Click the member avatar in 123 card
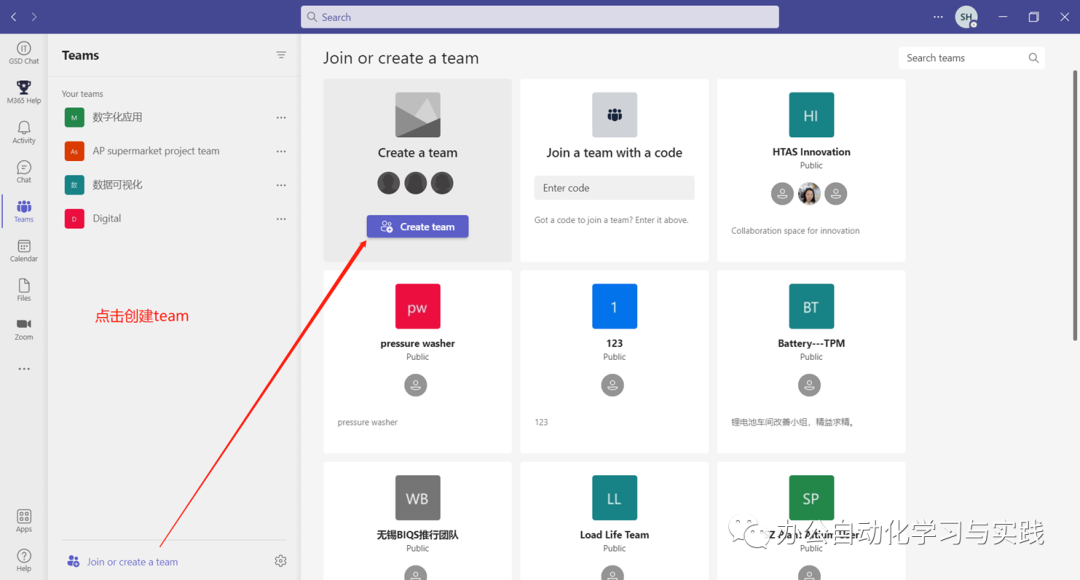1080x580 pixels. [x=612, y=385]
